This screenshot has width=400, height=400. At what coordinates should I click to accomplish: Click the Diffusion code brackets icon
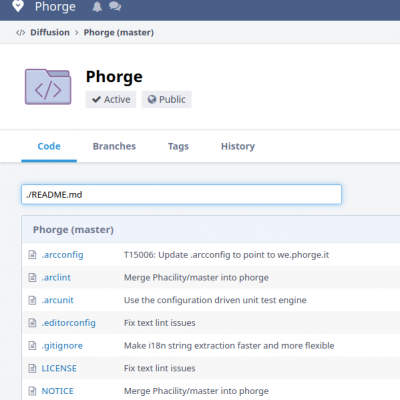(20, 33)
